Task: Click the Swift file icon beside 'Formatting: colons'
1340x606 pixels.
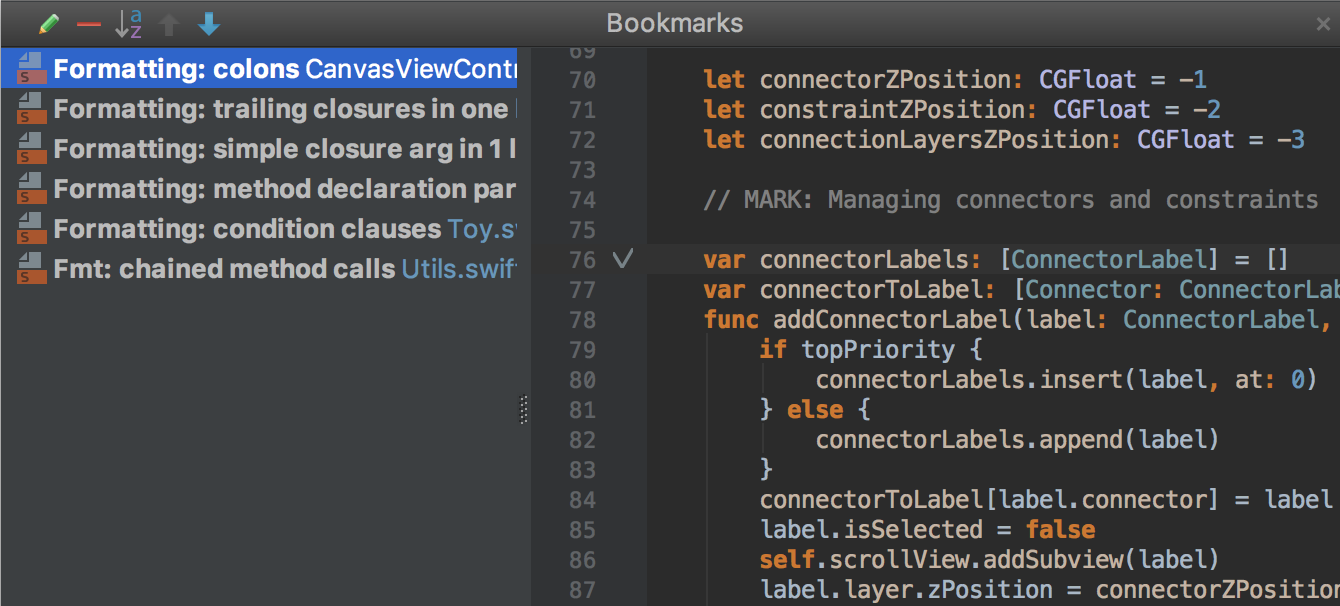Action: (x=32, y=69)
